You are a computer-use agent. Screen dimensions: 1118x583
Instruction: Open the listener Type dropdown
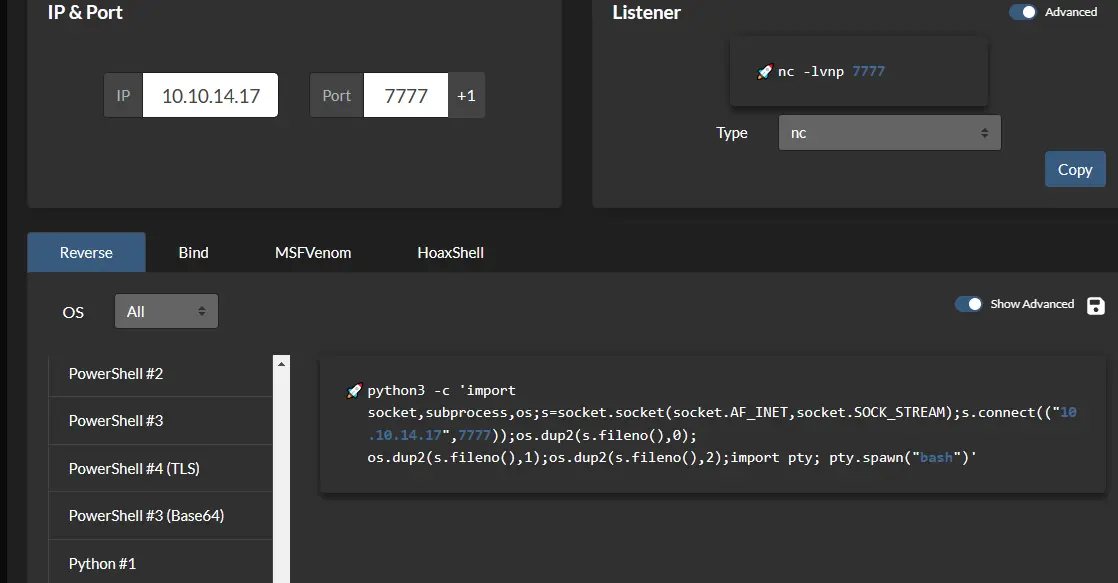[889, 133]
